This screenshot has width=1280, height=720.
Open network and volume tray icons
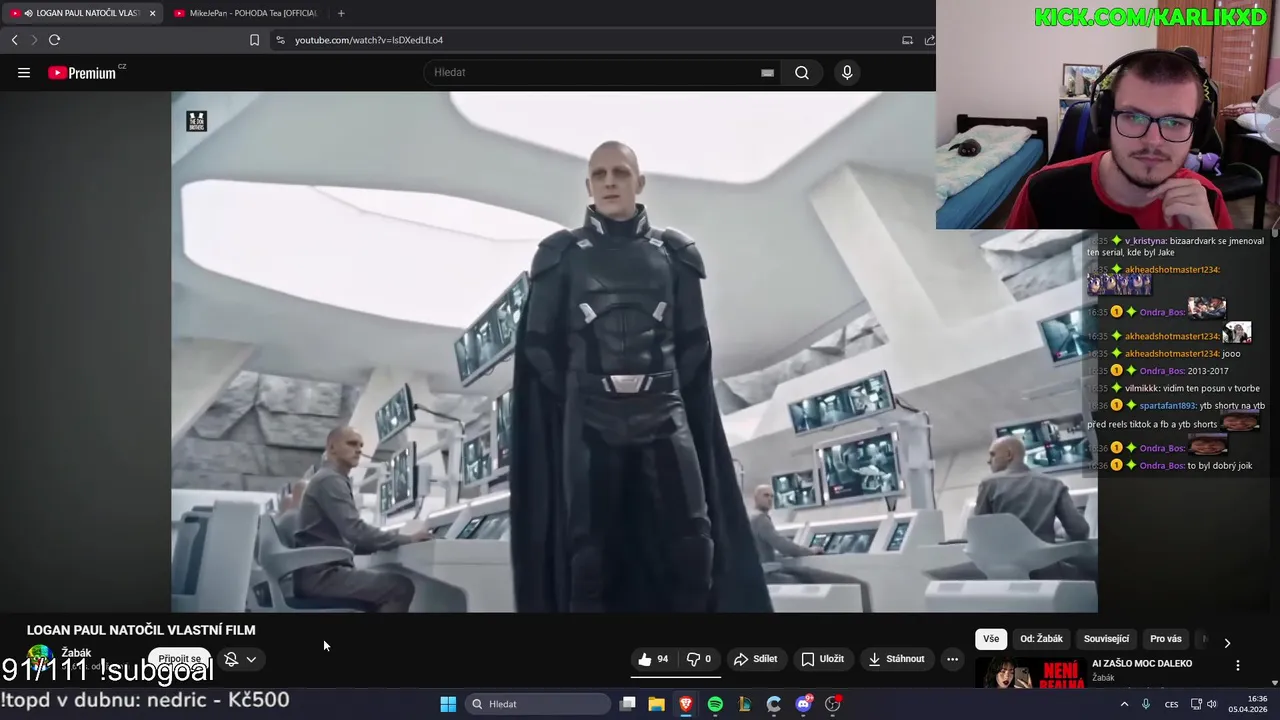pyautogui.click(x=1205, y=704)
